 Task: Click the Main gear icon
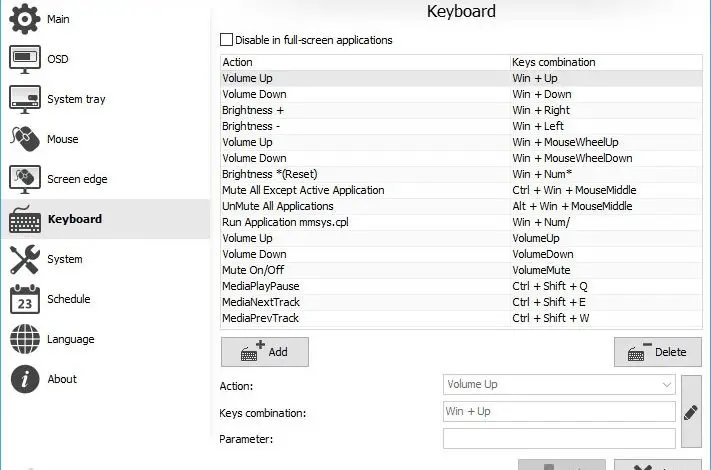(24, 19)
